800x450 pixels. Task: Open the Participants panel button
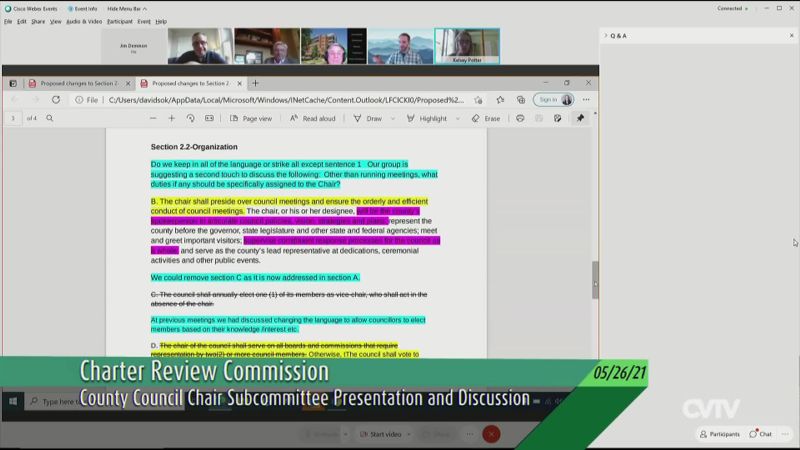click(x=719, y=434)
